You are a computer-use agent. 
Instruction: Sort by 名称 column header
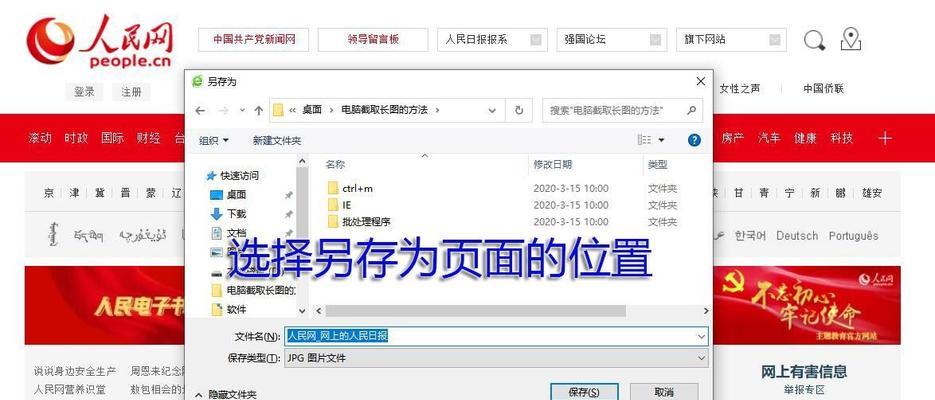(x=335, y=165)
